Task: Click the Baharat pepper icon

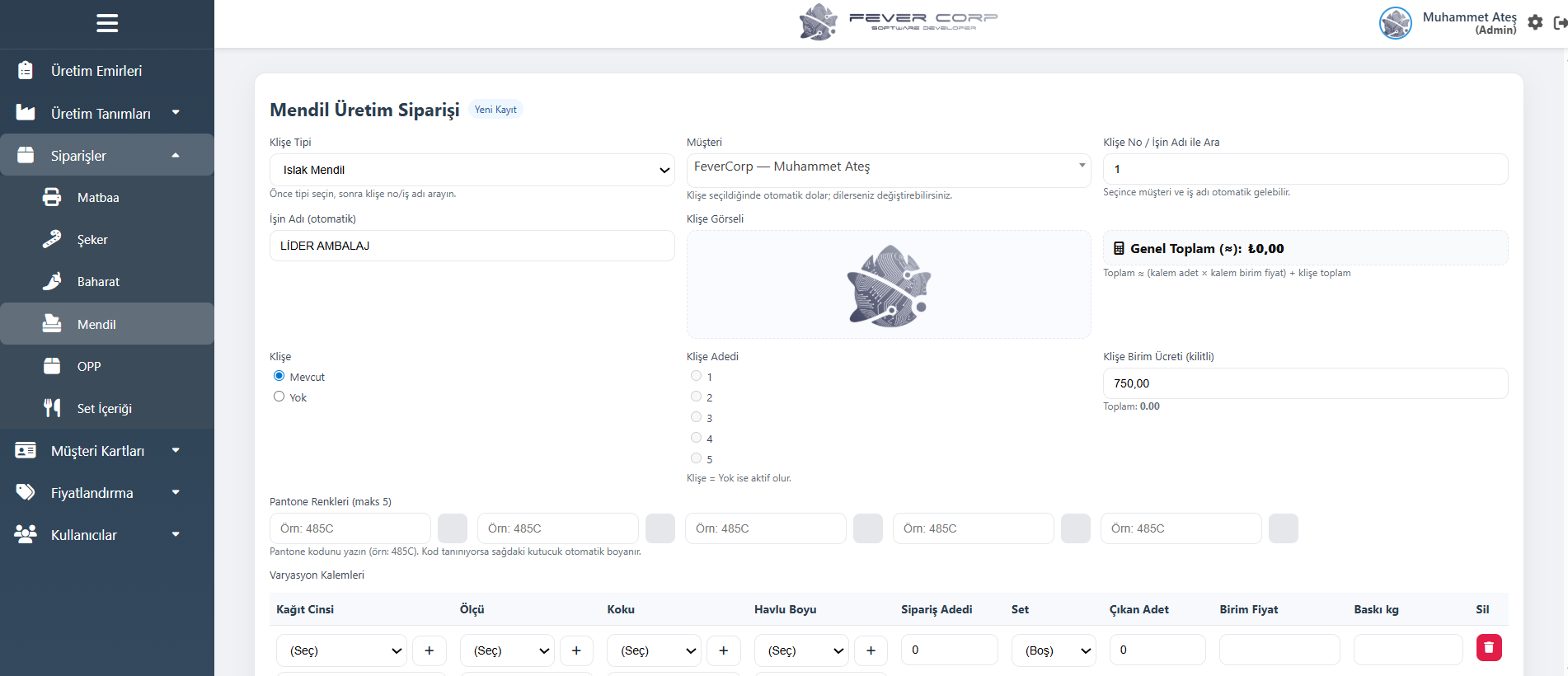Action: point(52,282)
